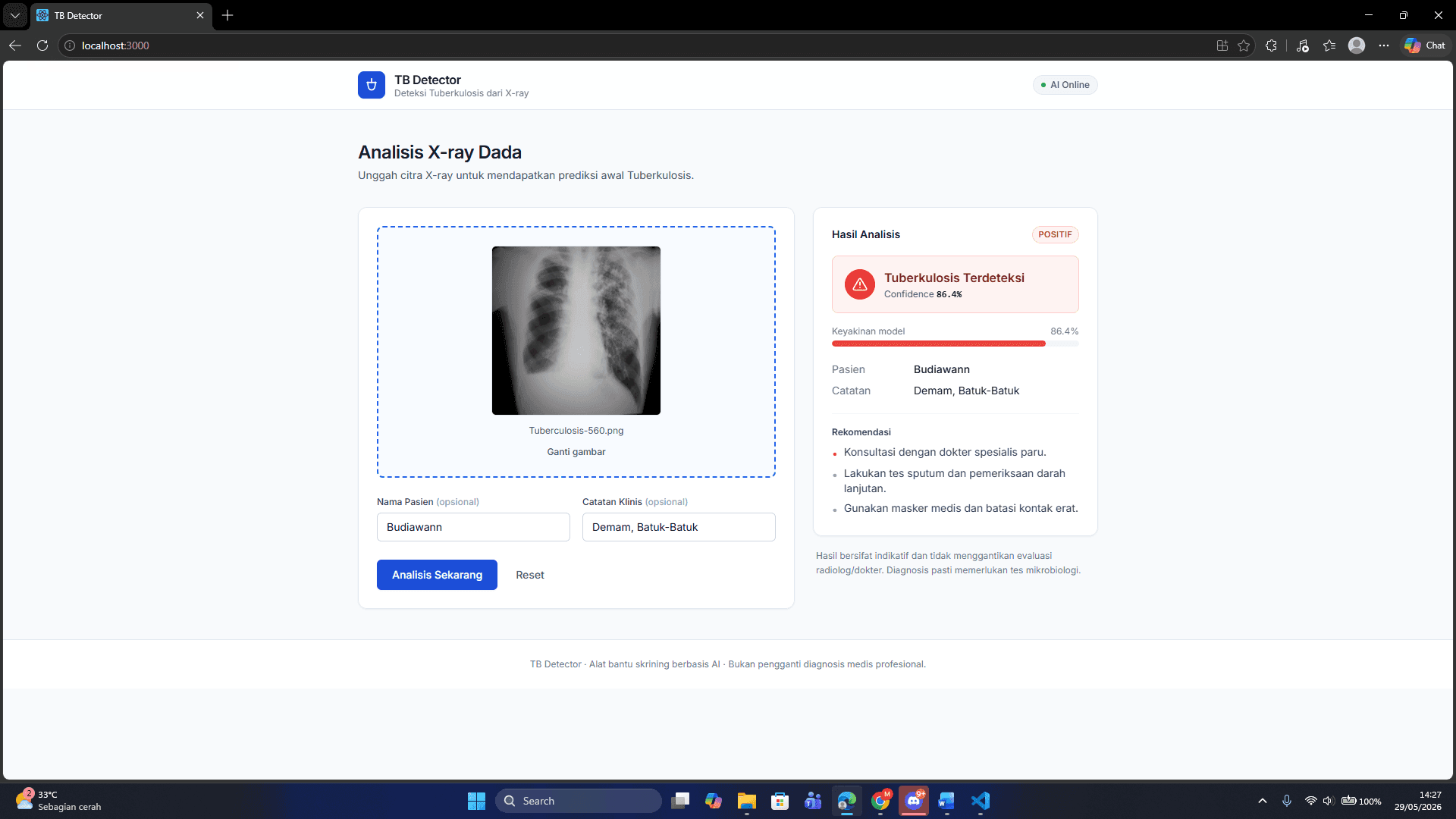1456x819 pixels.
Task: Click the Tuberkulosis Terdeteksi heading
Action: [954, 278]
